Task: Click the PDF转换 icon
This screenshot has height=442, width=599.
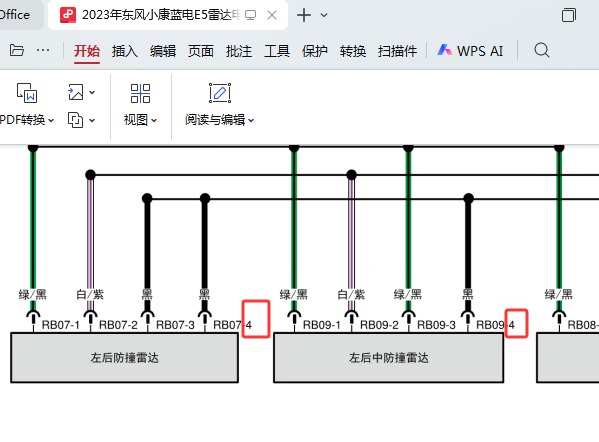Action: pyautogui.click(x=27, y=93)
